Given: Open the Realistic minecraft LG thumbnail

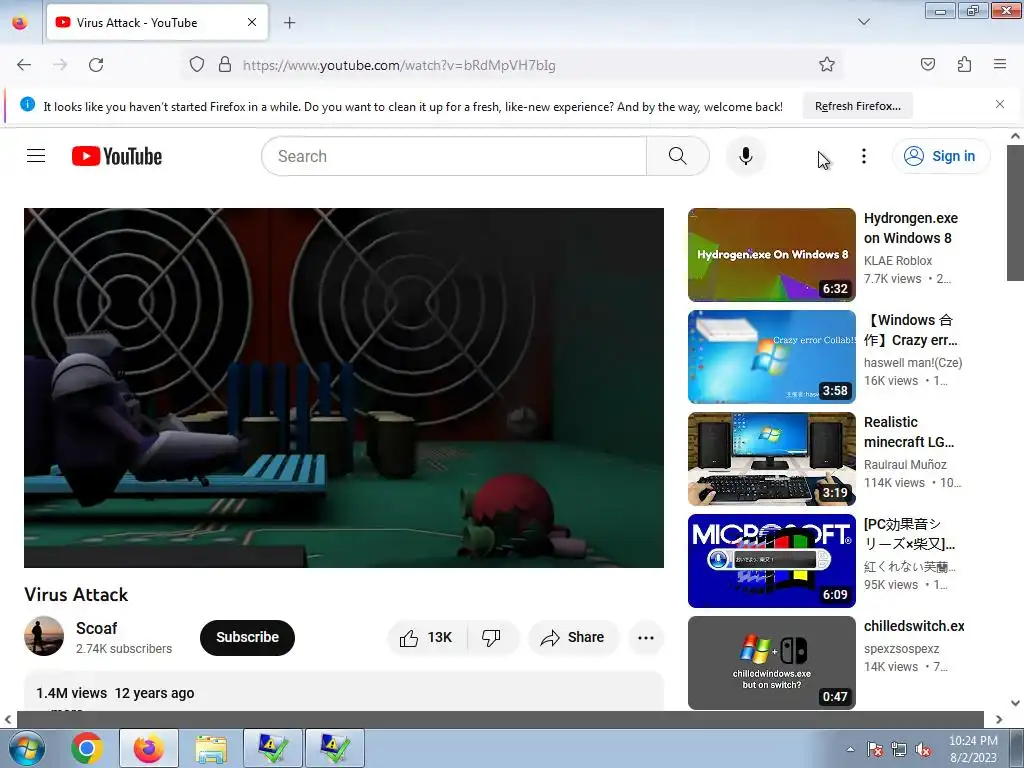Looking at the screenshot, I should coord(772,458).
